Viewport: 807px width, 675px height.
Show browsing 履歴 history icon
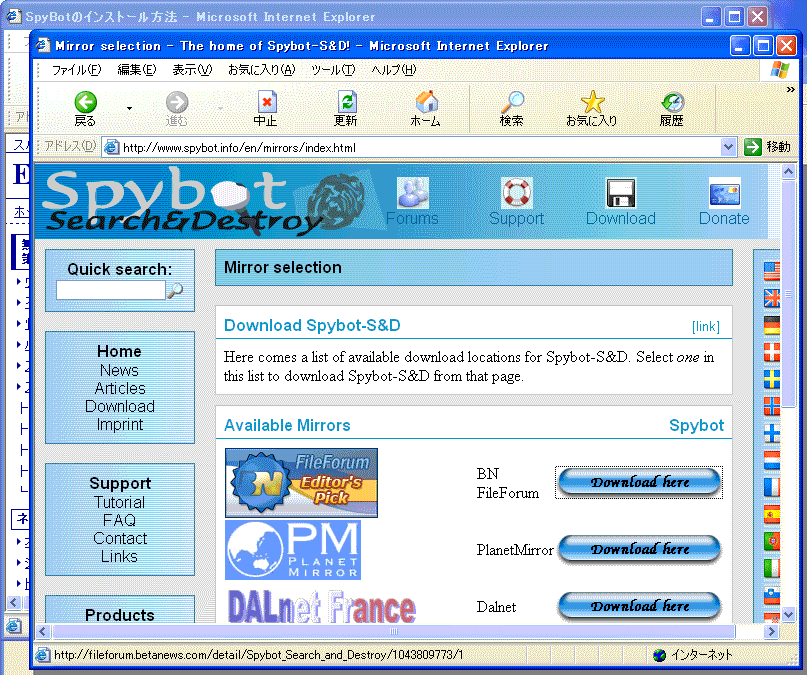point(672,109)
